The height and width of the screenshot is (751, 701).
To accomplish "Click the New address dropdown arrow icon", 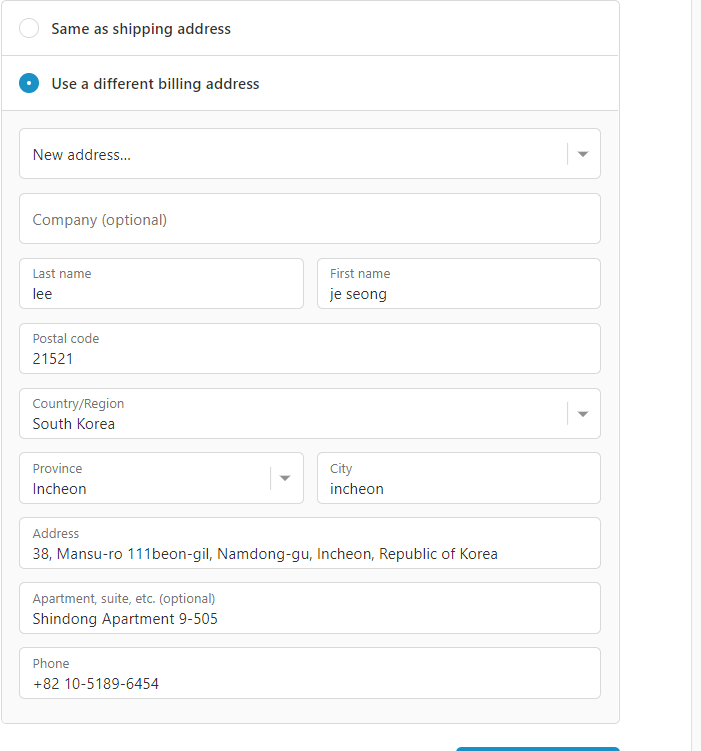I will pyautogui.click(x=583, y=154).
